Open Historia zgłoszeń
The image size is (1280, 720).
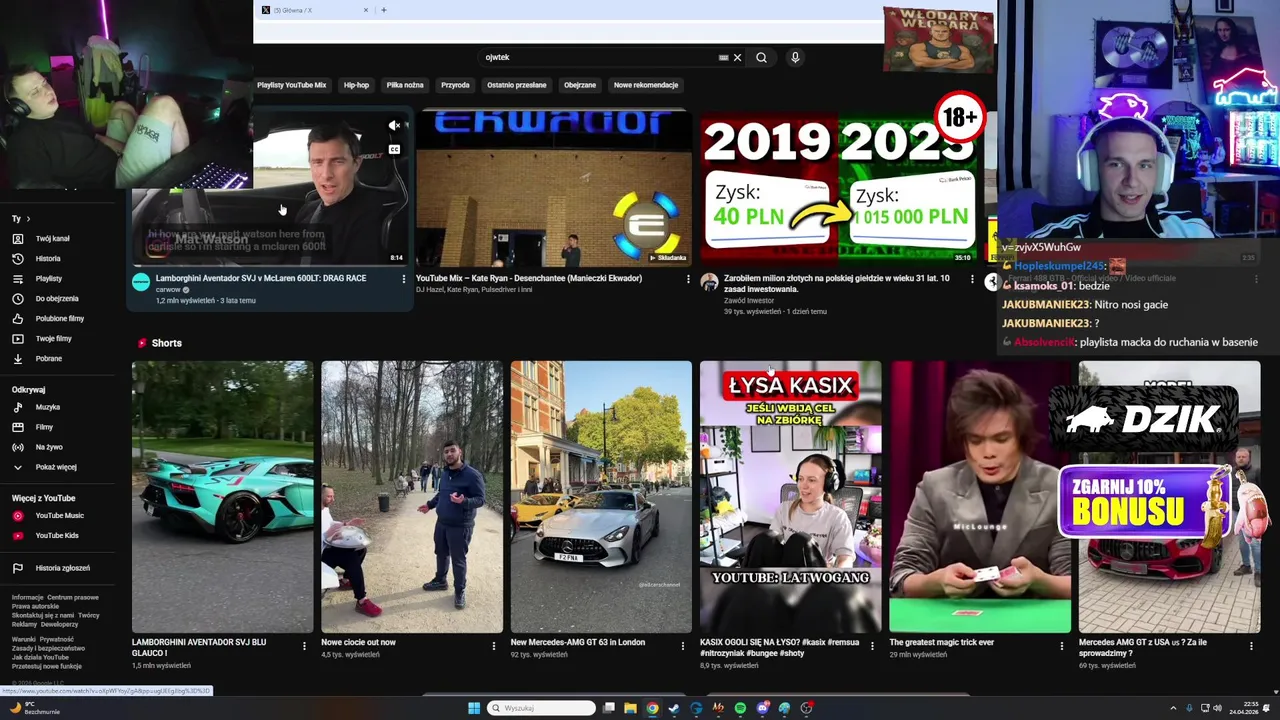[62, 568]
